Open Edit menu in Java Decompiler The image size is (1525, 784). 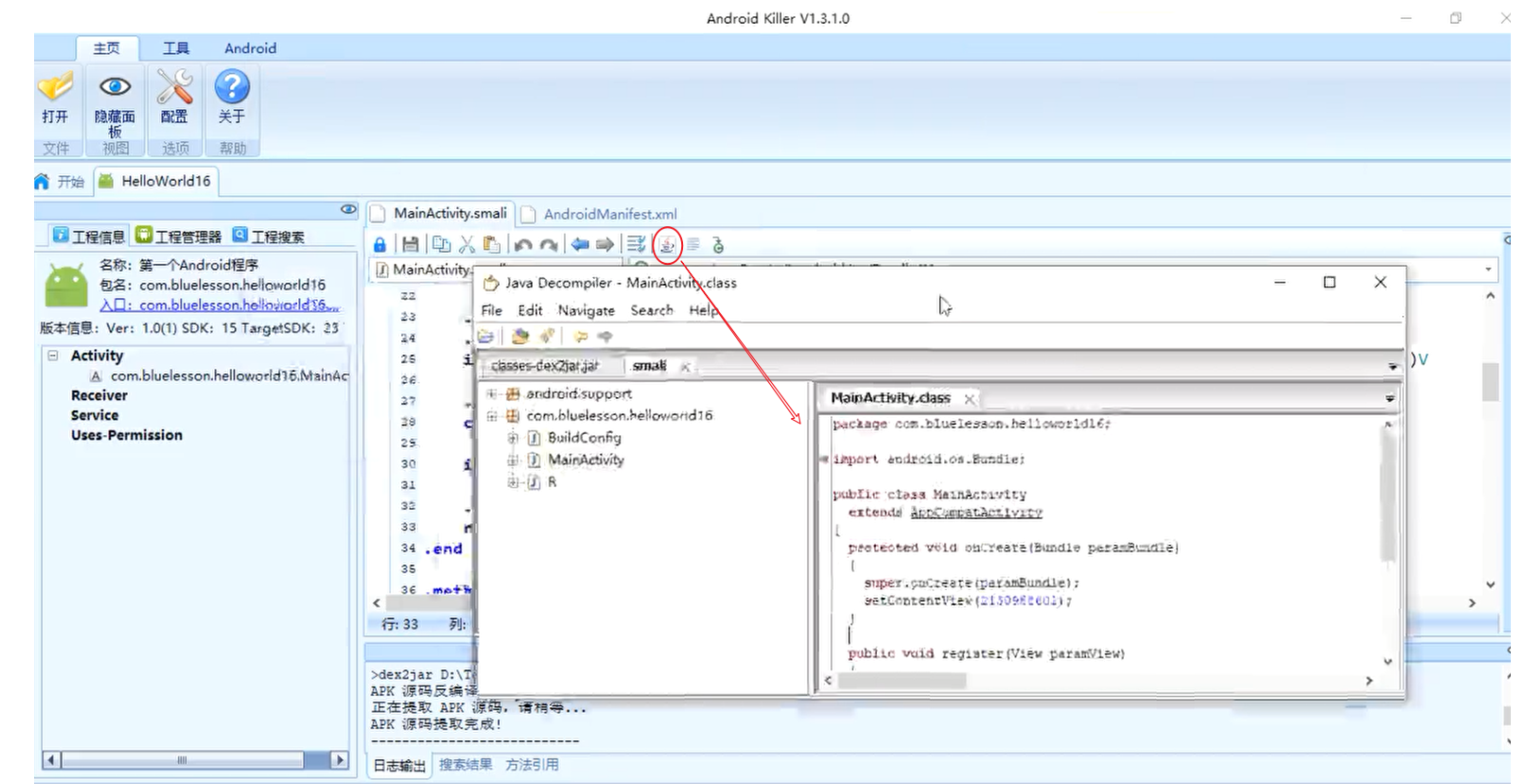pos(530,310)
